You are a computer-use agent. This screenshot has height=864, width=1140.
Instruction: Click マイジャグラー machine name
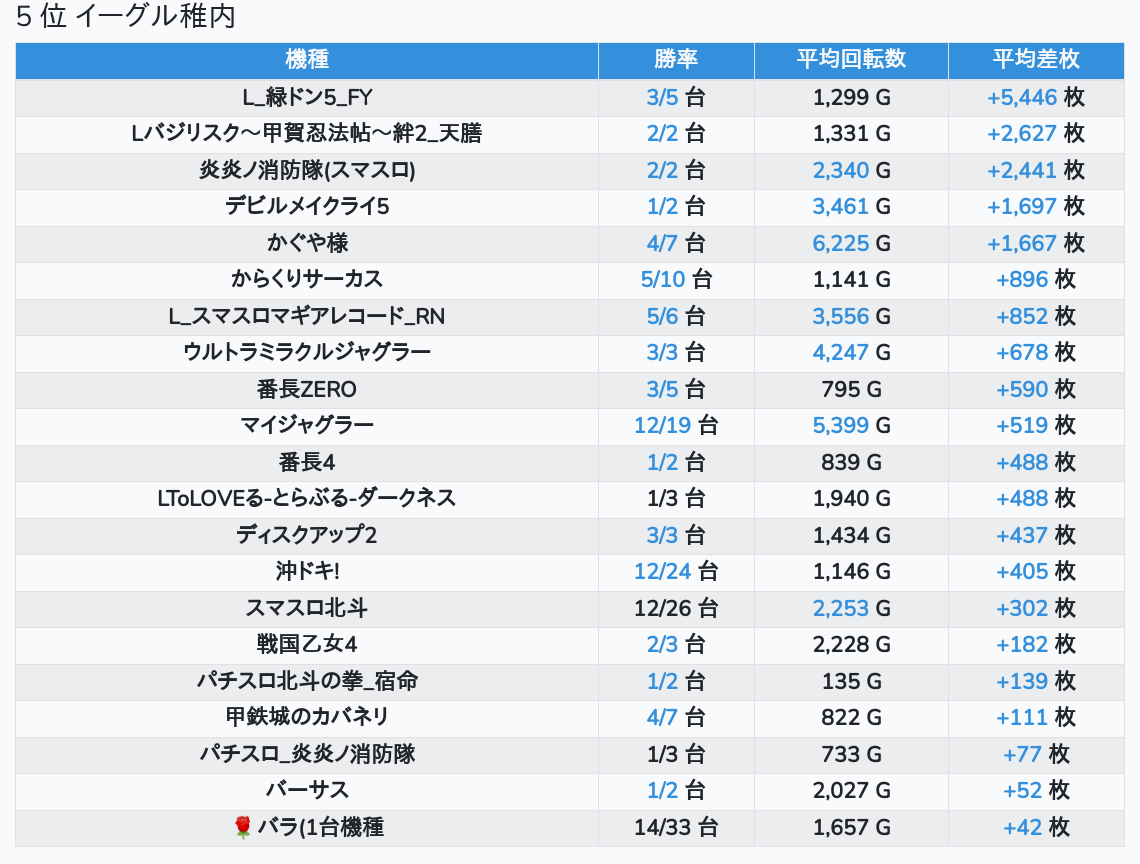tap(307, 425)
